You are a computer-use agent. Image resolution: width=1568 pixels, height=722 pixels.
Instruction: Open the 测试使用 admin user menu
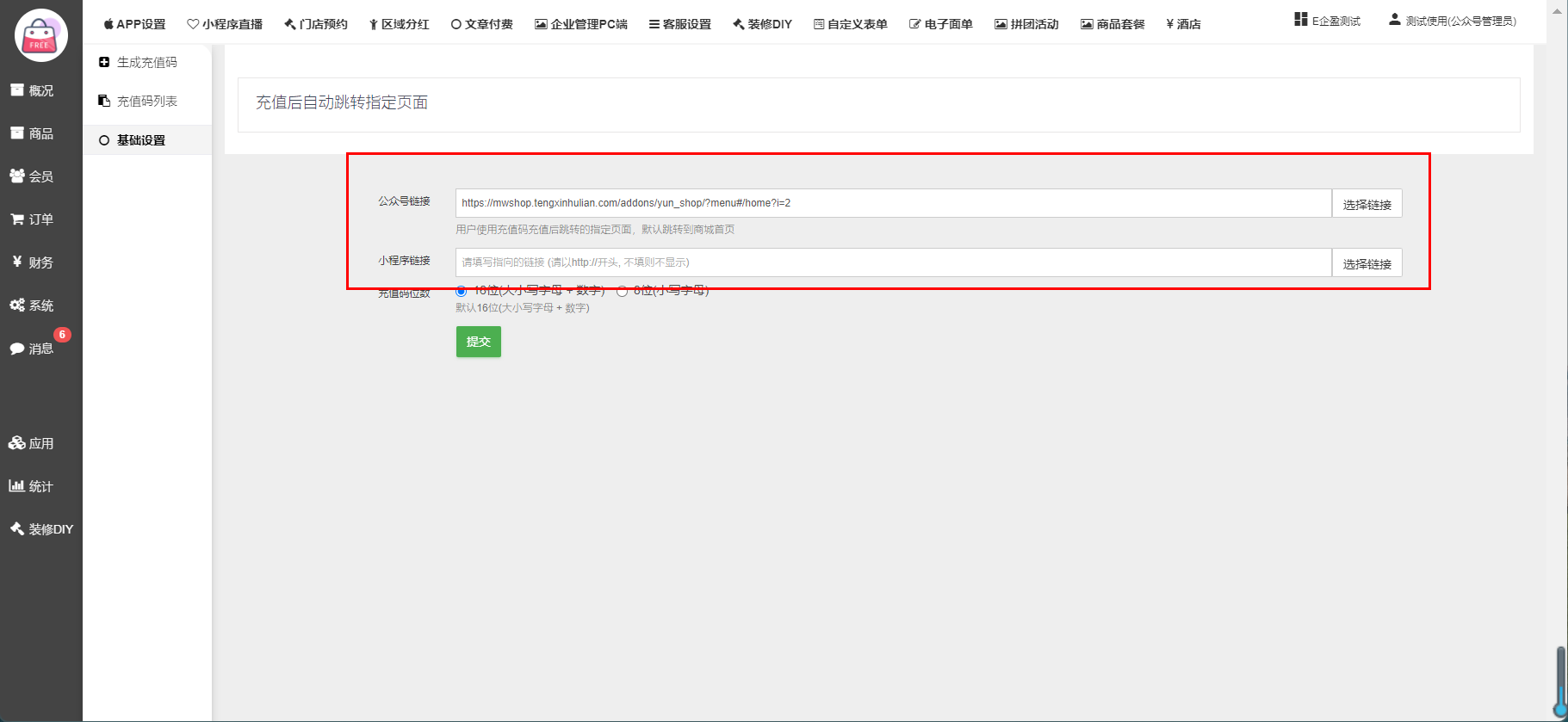coord(1453,21)
